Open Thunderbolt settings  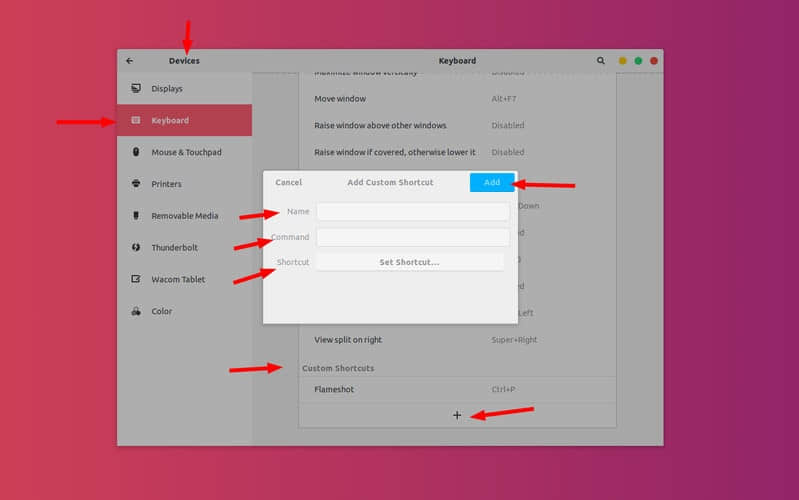click(184, 247)
